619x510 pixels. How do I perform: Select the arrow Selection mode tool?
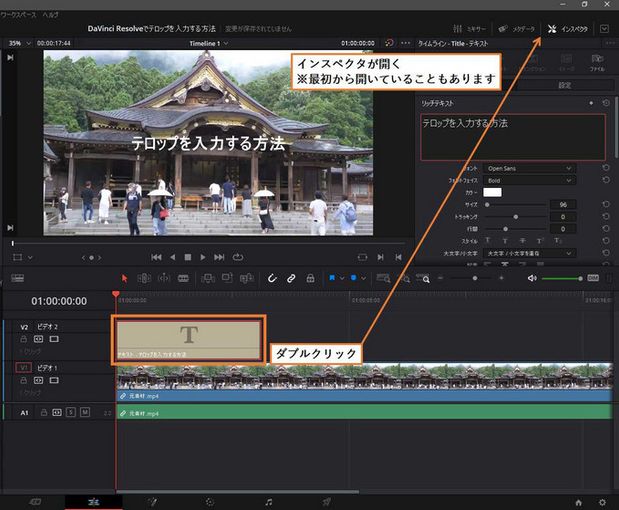125,278
